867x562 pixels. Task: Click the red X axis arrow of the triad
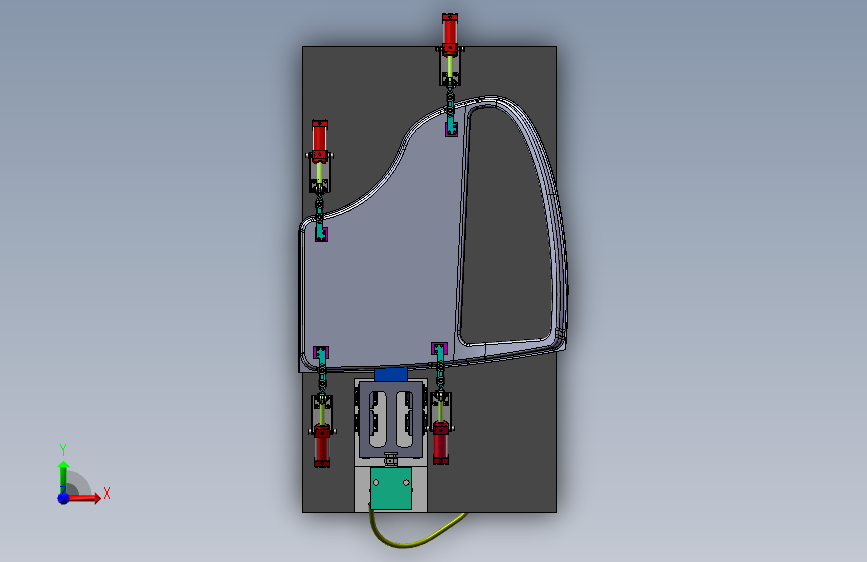84,498
